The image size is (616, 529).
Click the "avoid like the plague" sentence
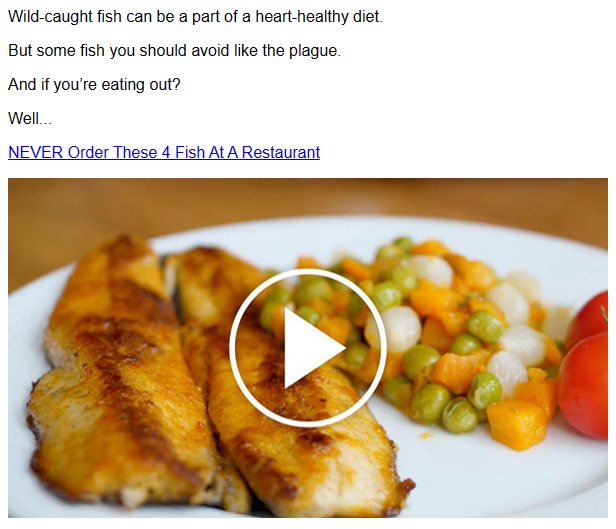174,51
